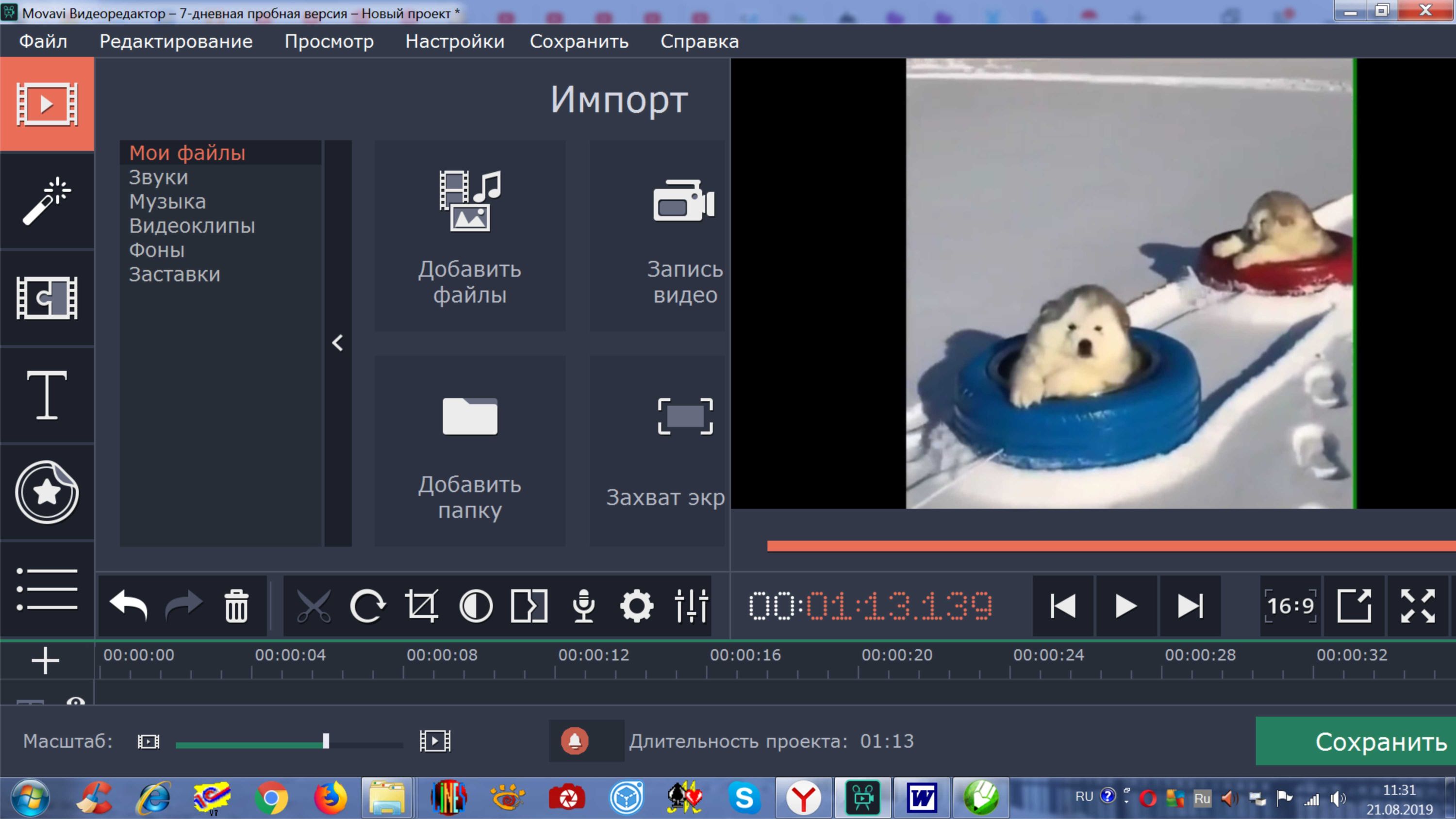
Task: Click the green Сохранить export button
Action: click(1356, 741)
